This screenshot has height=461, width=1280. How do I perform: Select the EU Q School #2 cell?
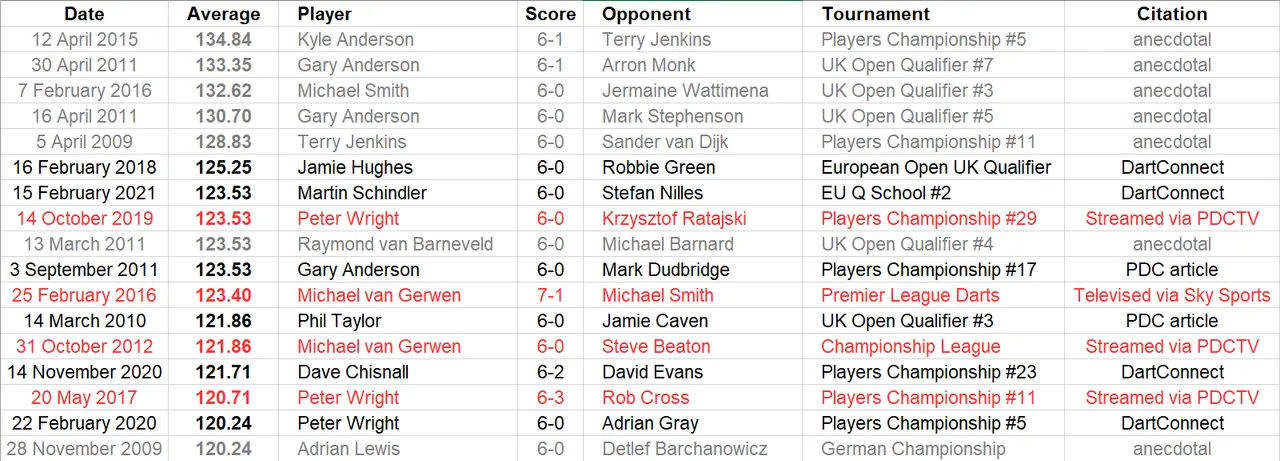click(933, 193)
